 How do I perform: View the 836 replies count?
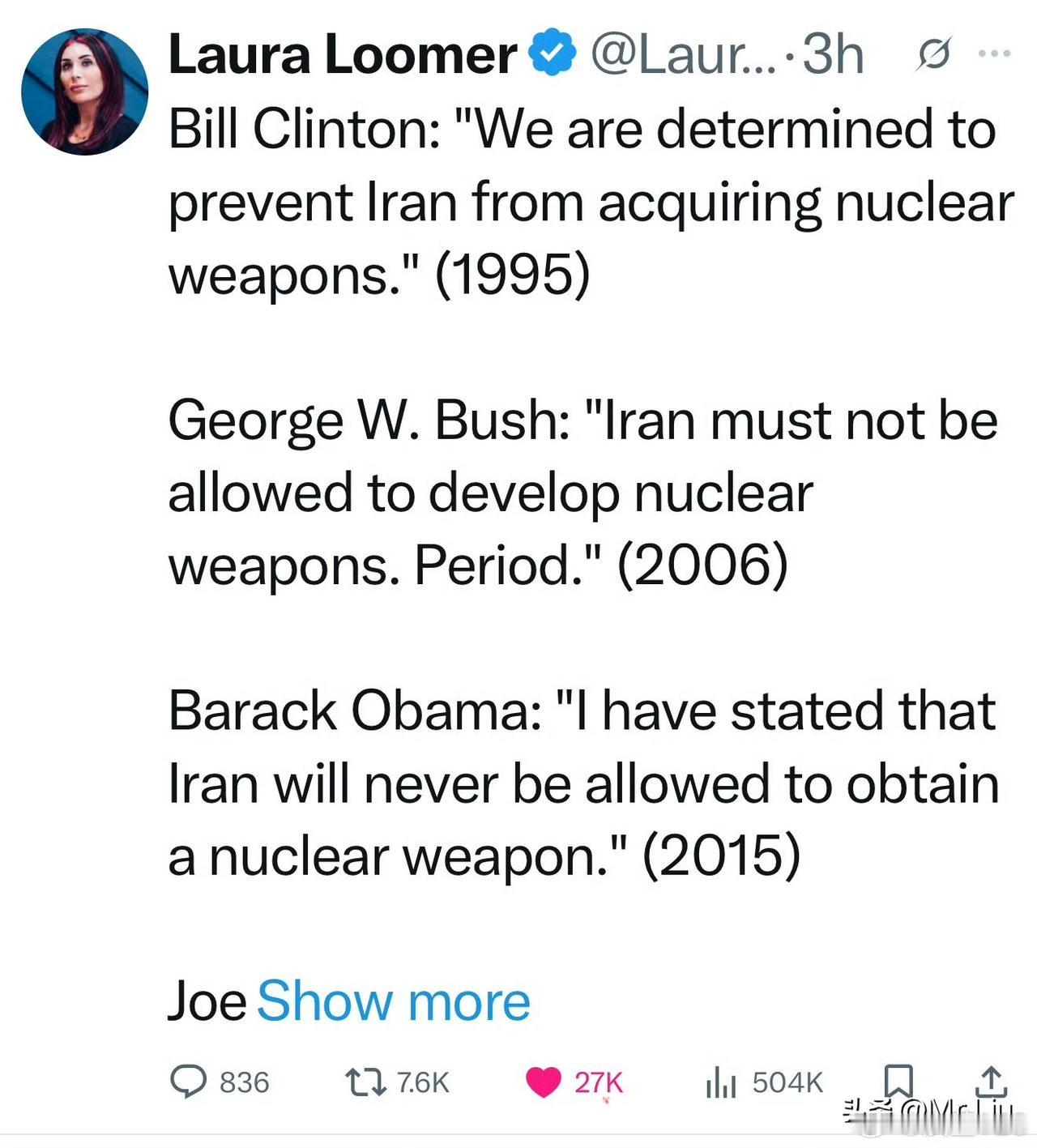(245, 1082)
